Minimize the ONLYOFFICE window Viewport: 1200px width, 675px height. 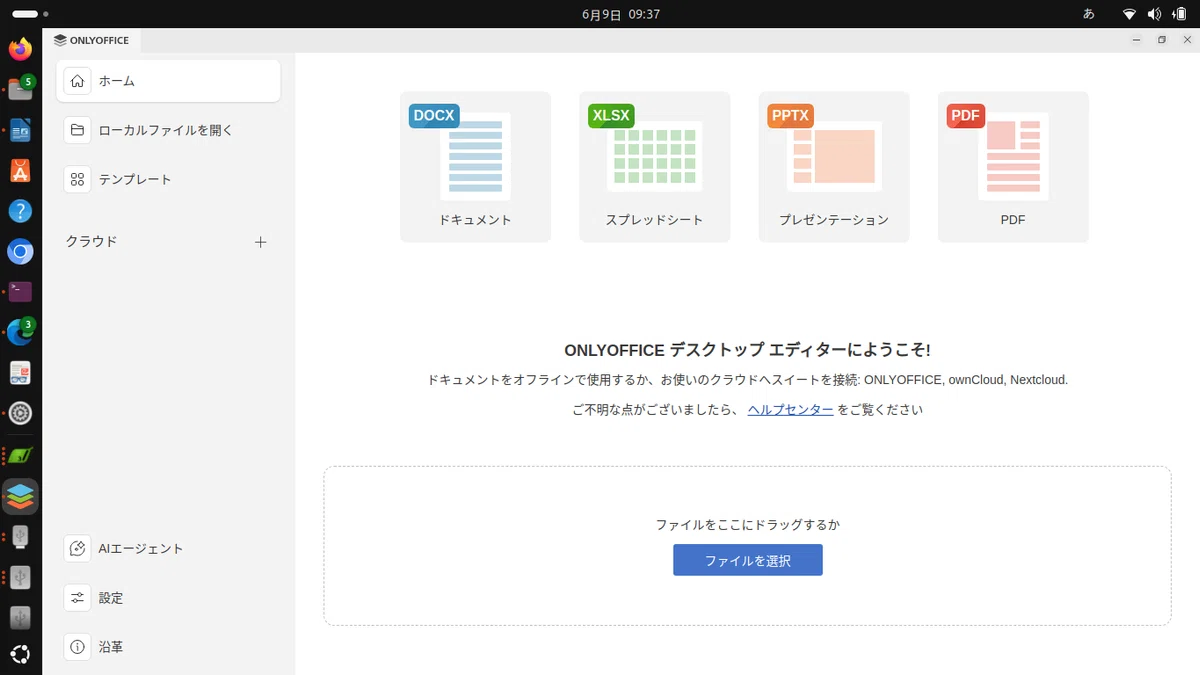tap(1136, 40)
